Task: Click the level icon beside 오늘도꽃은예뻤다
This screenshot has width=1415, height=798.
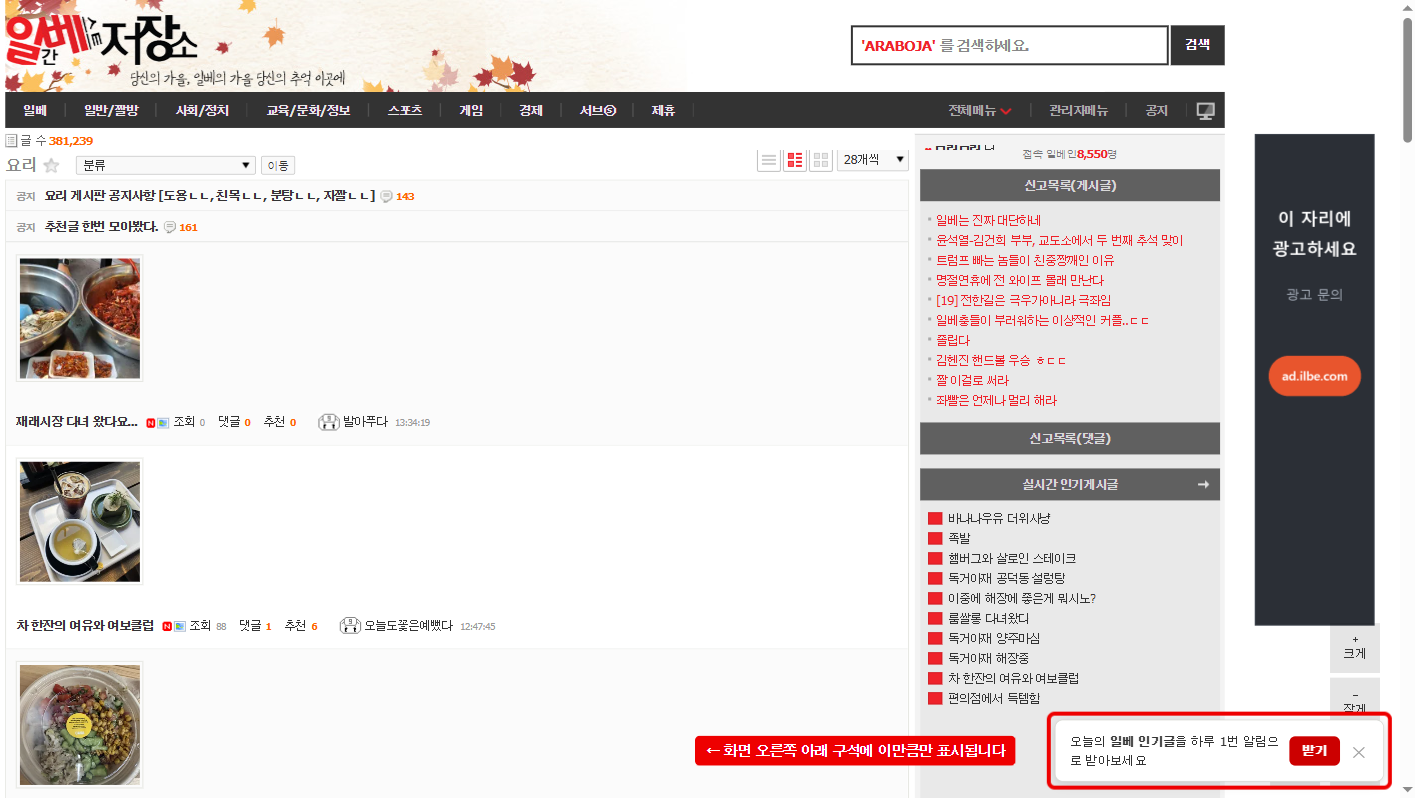Action: (x=350, y=625)
